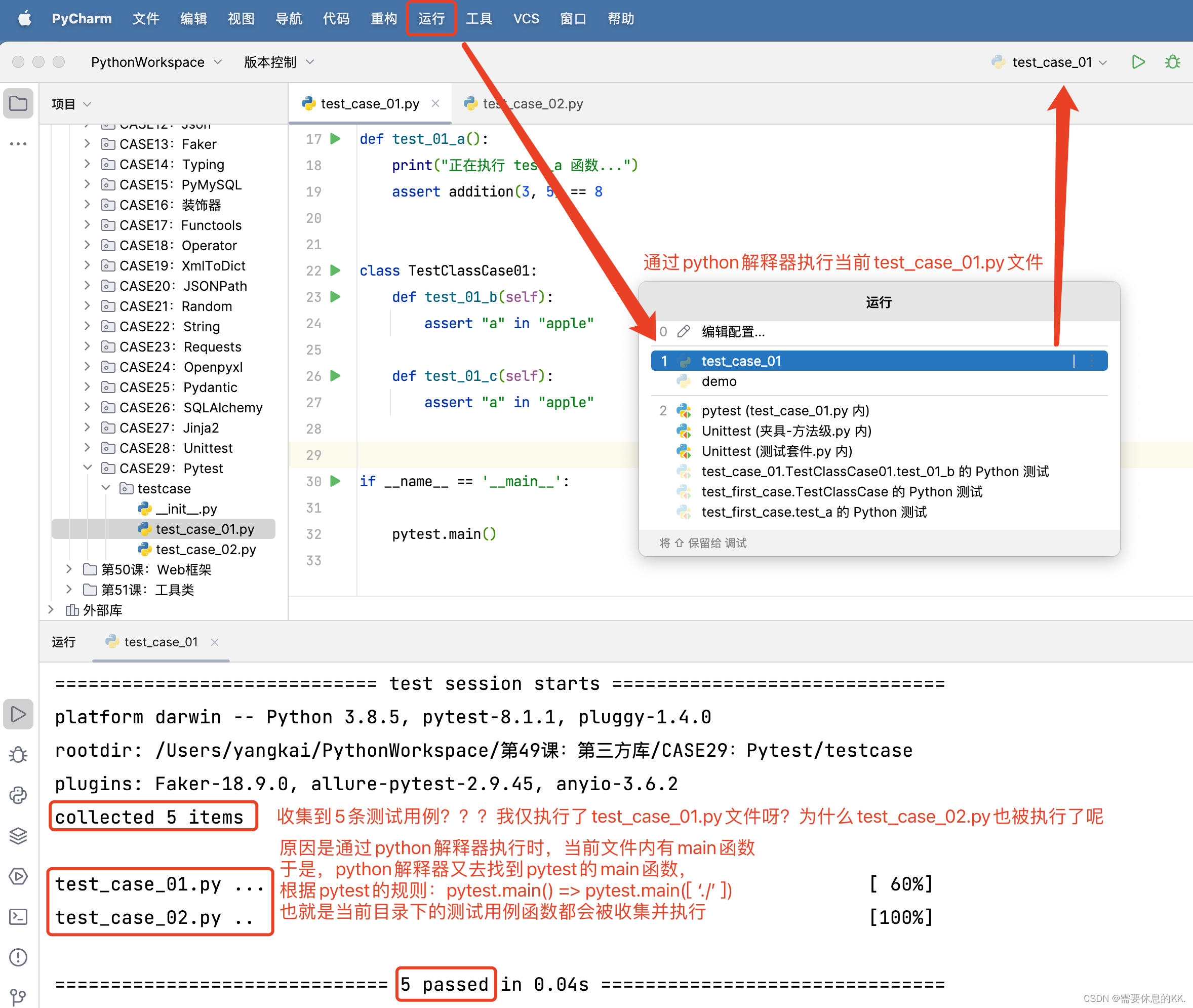Image resolution: width=1193 pixels, height=1008 pixels.
Task: Select test_case_02.py in the project tree
Action: point(206,549)
